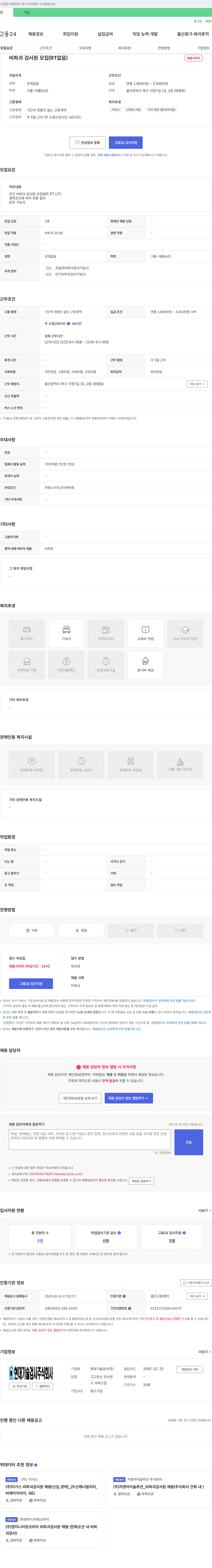212x1568 pixels.
Task: Click the 주택자금 지원 icon
Action: pos(27,665)
